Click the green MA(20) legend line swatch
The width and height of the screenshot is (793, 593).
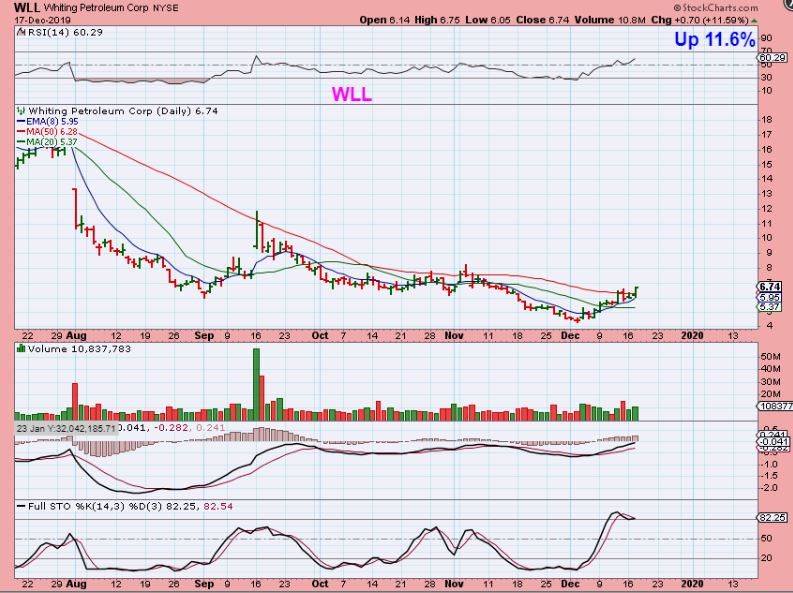pyautogui.click(x=21, y=142)
